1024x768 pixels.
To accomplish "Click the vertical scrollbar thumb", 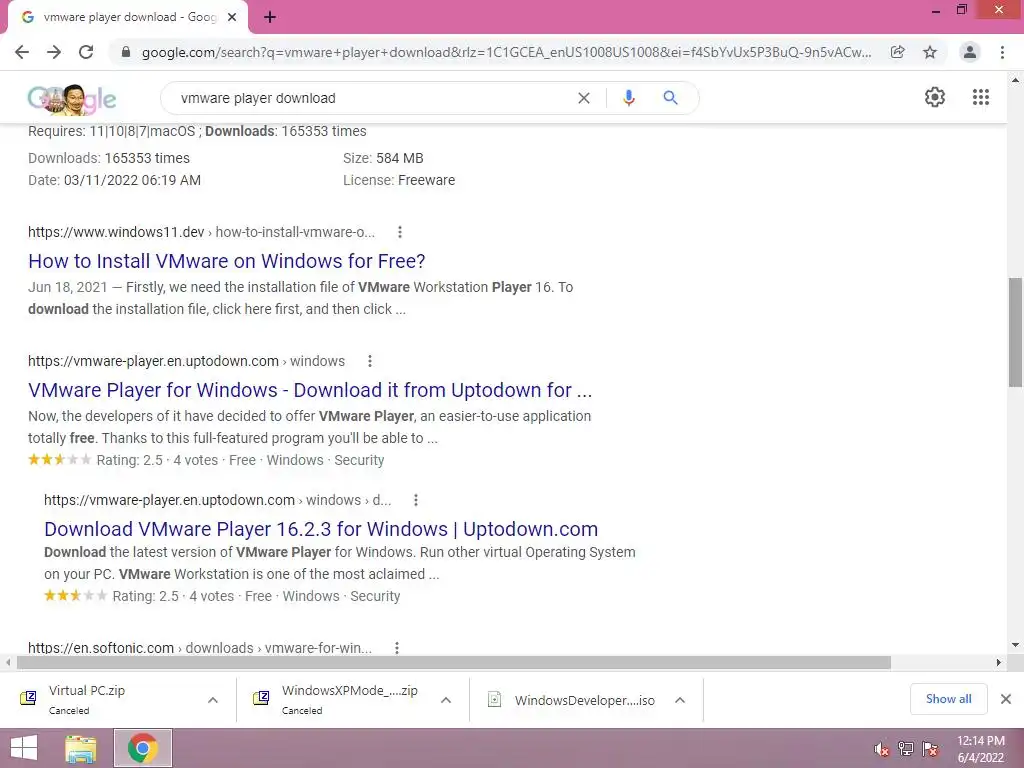I will pyautogui.click(x=1016, y=332).
